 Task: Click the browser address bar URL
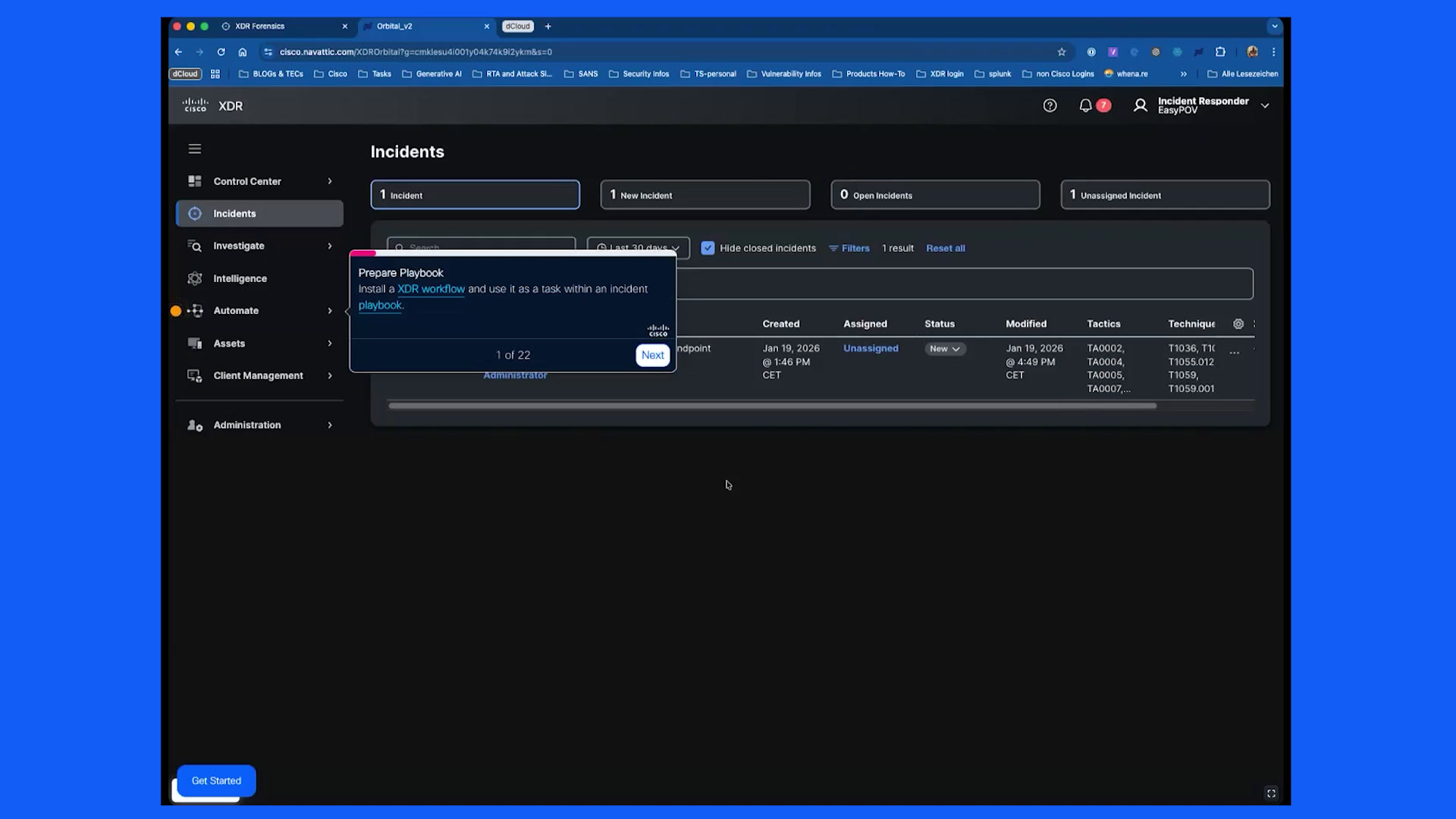pos(416,52)
